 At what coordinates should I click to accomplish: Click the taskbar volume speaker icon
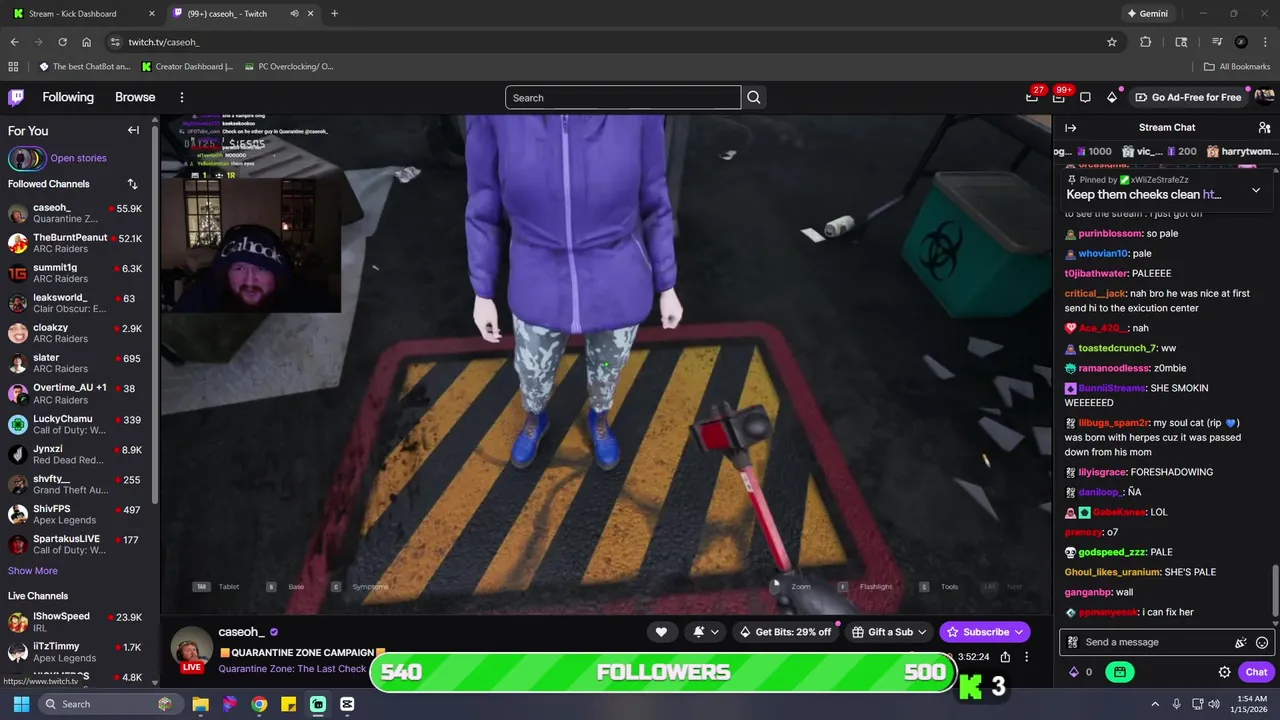coord(1214,704)
